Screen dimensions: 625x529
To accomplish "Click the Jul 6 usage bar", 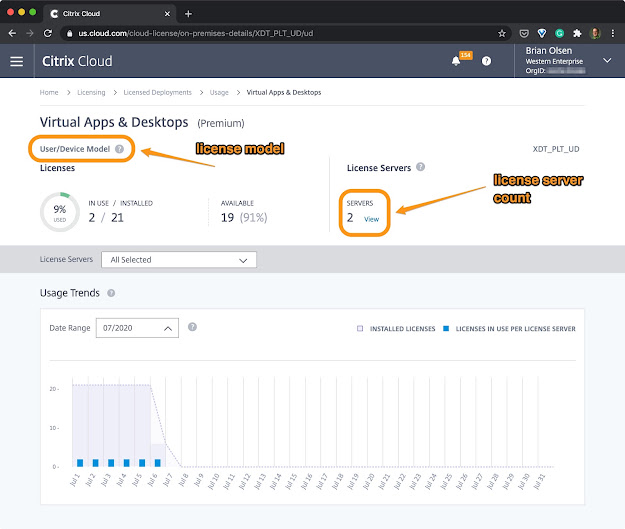I will point(157,463).
